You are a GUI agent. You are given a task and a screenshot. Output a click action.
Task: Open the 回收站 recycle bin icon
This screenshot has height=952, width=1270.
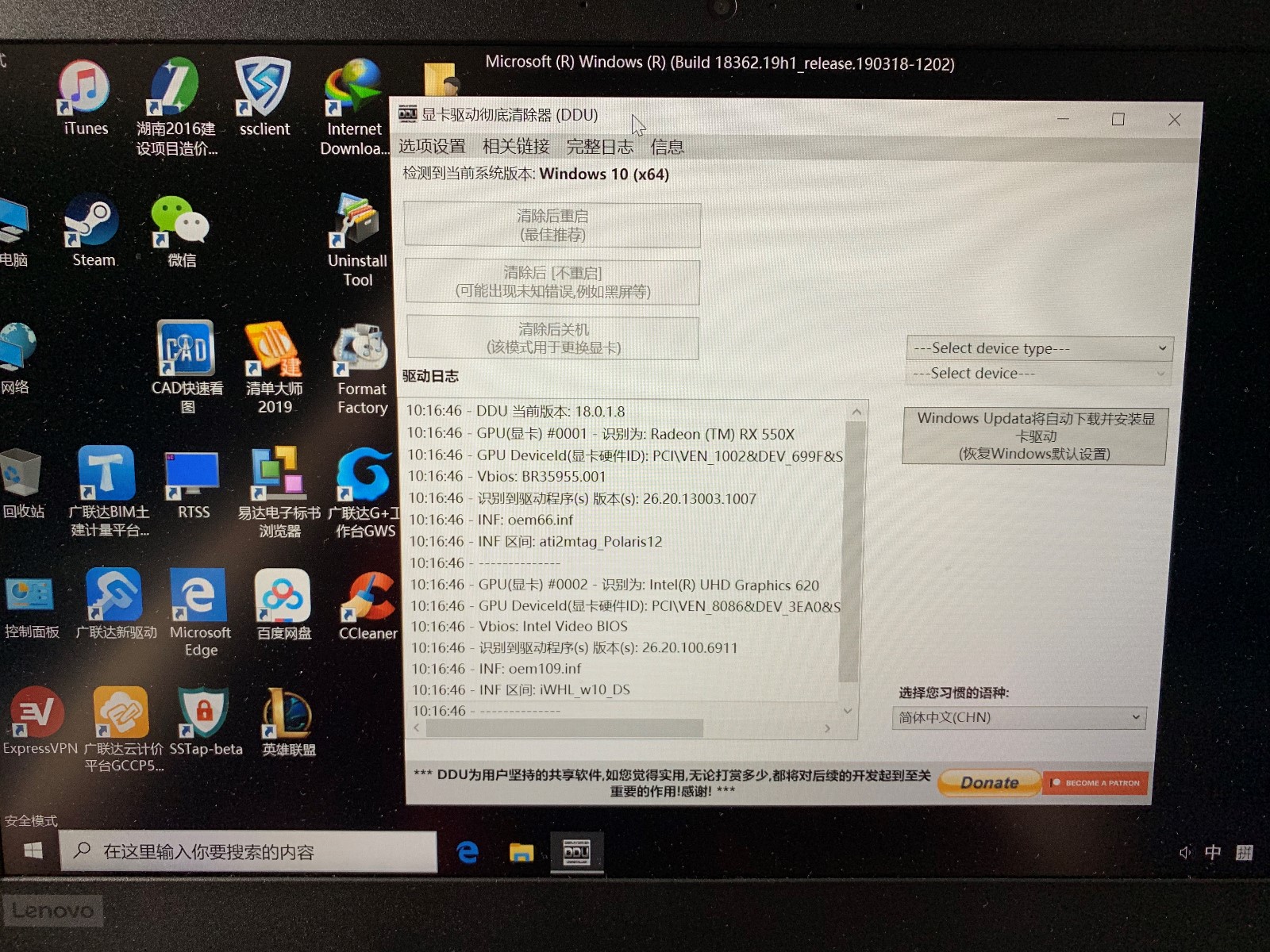point(23,484)
